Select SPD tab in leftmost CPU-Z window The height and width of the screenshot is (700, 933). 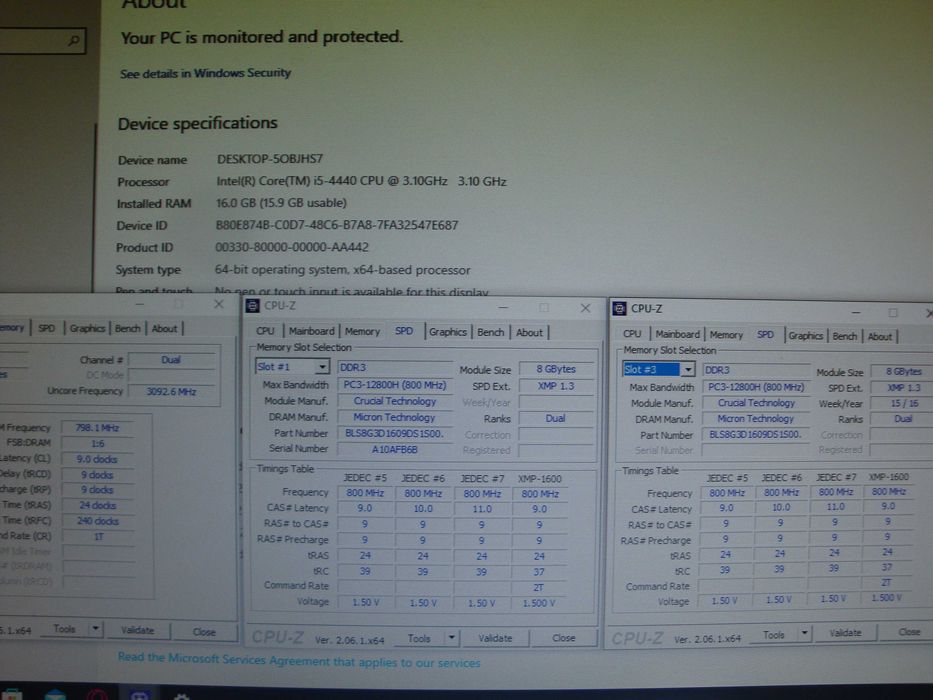[46, 328]
